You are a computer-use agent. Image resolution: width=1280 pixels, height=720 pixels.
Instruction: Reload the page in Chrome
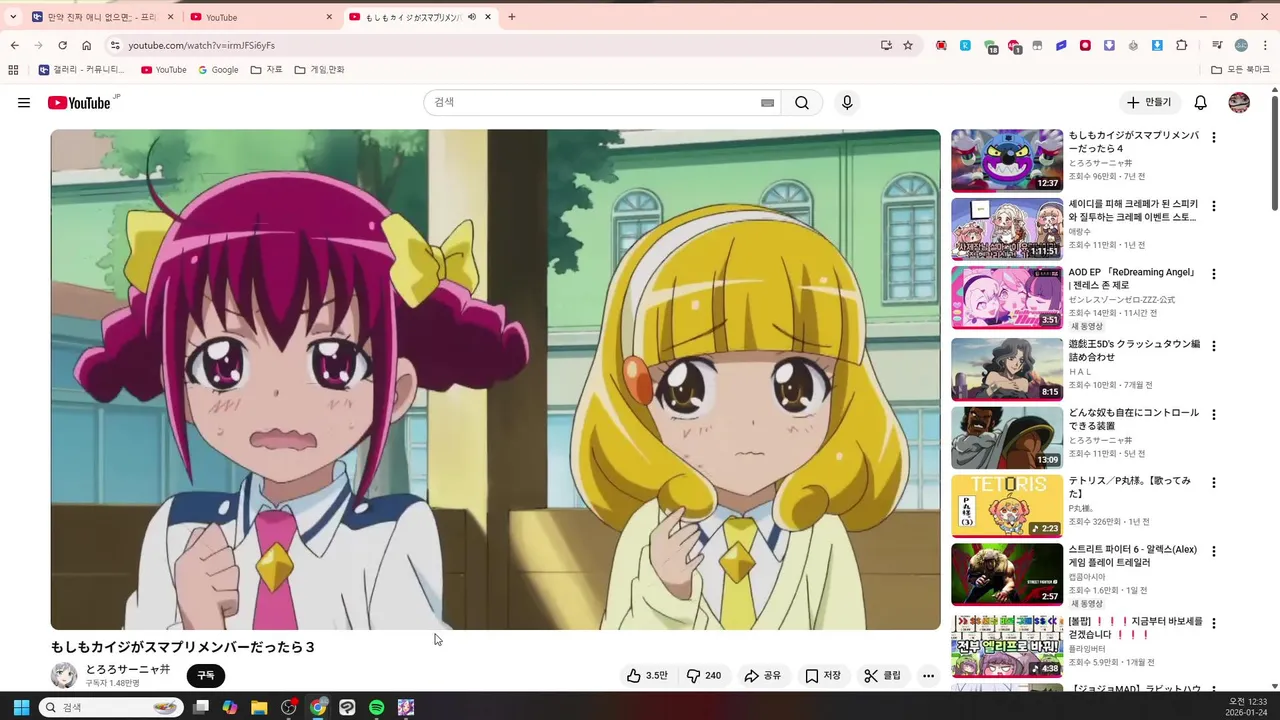pyautogui.click(x=62, y=45)
